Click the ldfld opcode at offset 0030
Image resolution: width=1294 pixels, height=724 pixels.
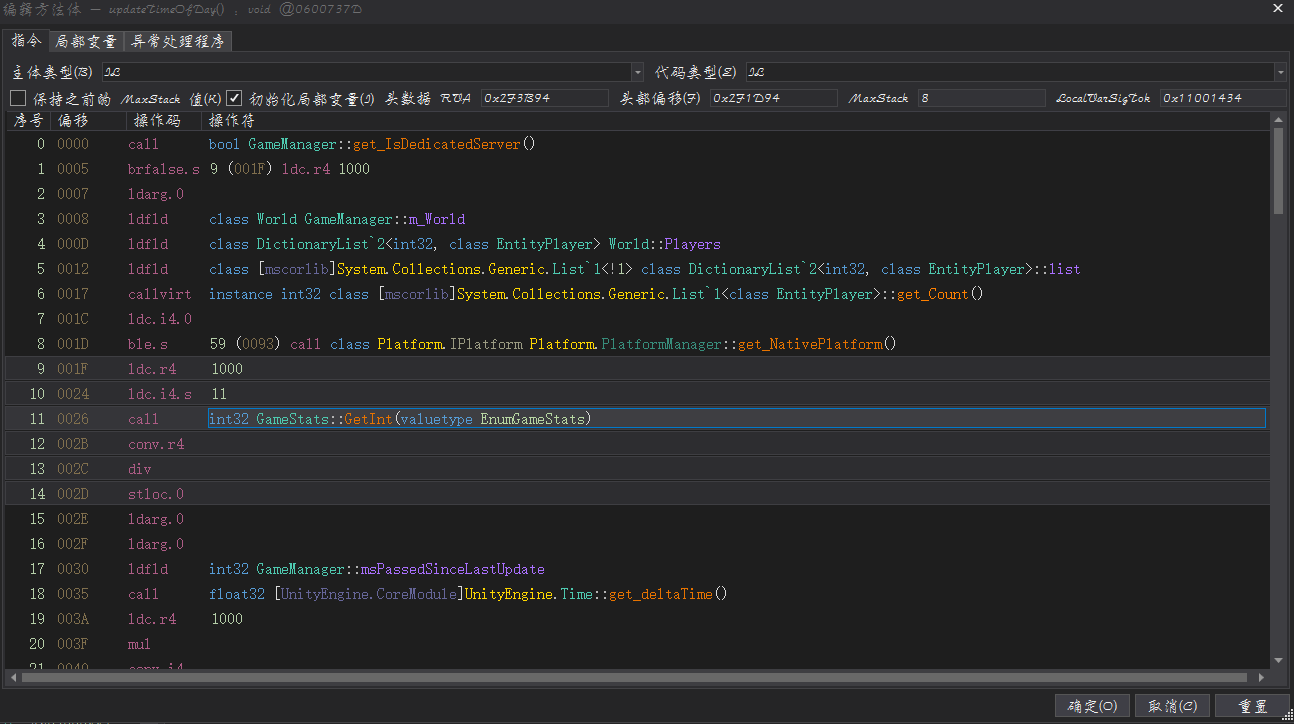click(x=148, y=569)
